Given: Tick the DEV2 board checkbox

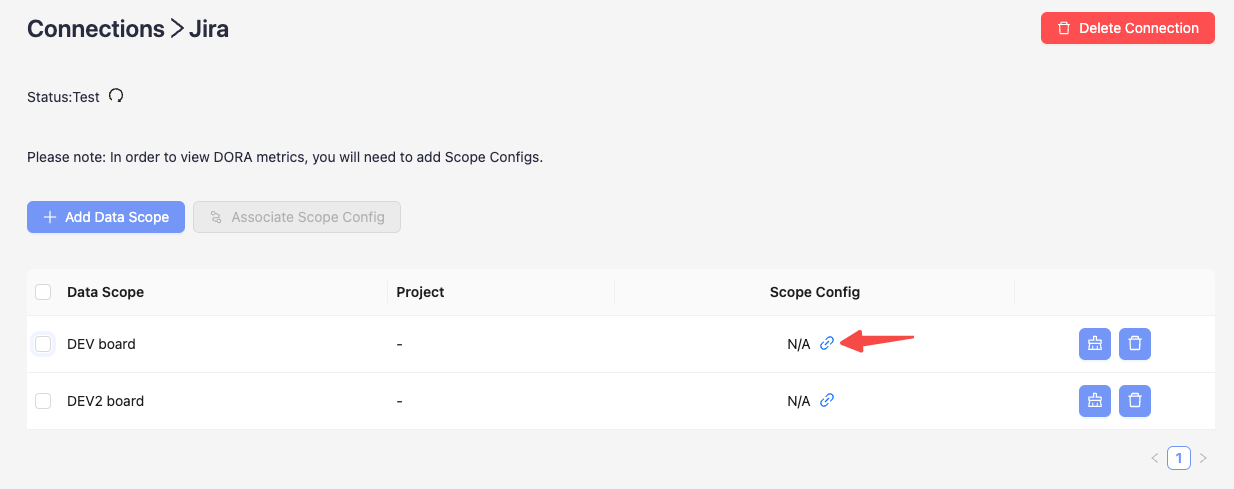Looking at the screenshot, I should [x=43, y=401].
